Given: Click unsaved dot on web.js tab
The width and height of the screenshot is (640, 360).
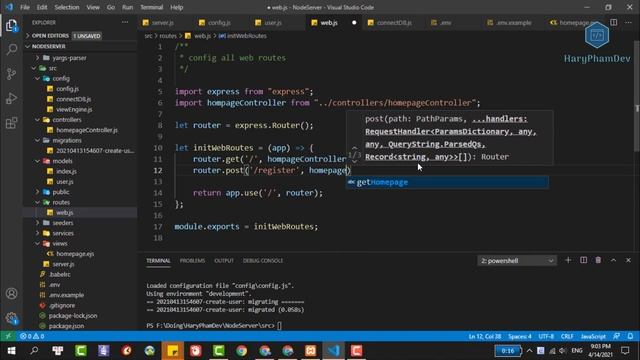Looking at the screenshot, I should 354,22.
